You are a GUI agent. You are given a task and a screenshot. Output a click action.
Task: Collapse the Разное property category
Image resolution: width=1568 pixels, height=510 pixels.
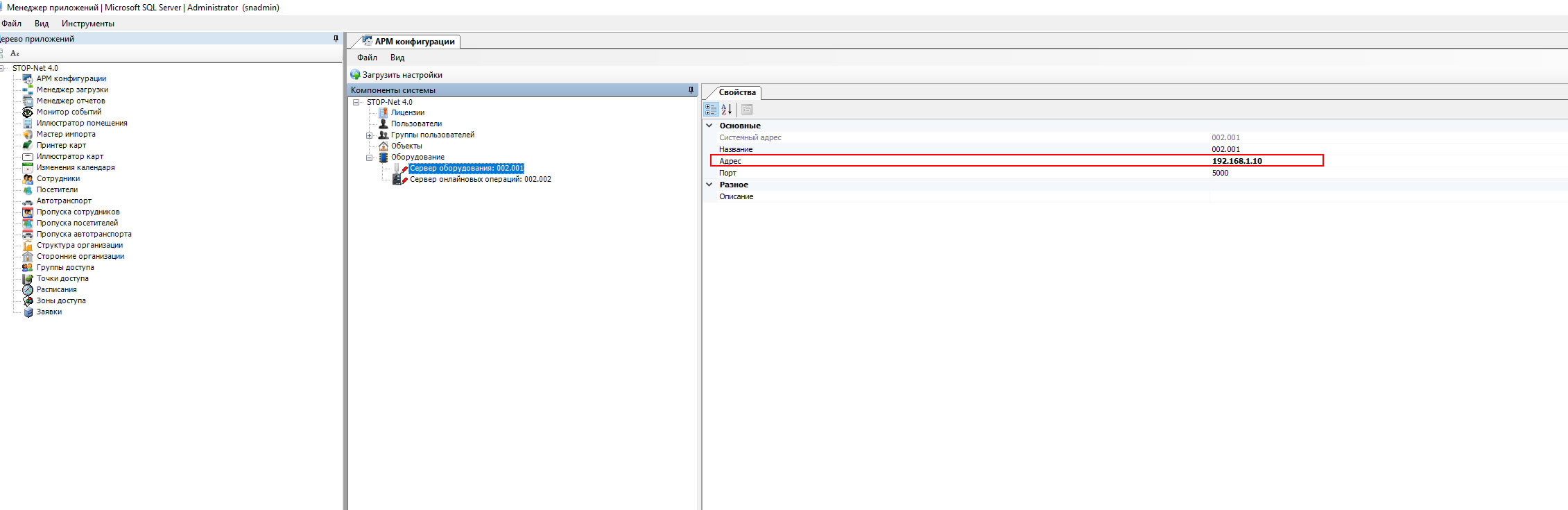709,185
